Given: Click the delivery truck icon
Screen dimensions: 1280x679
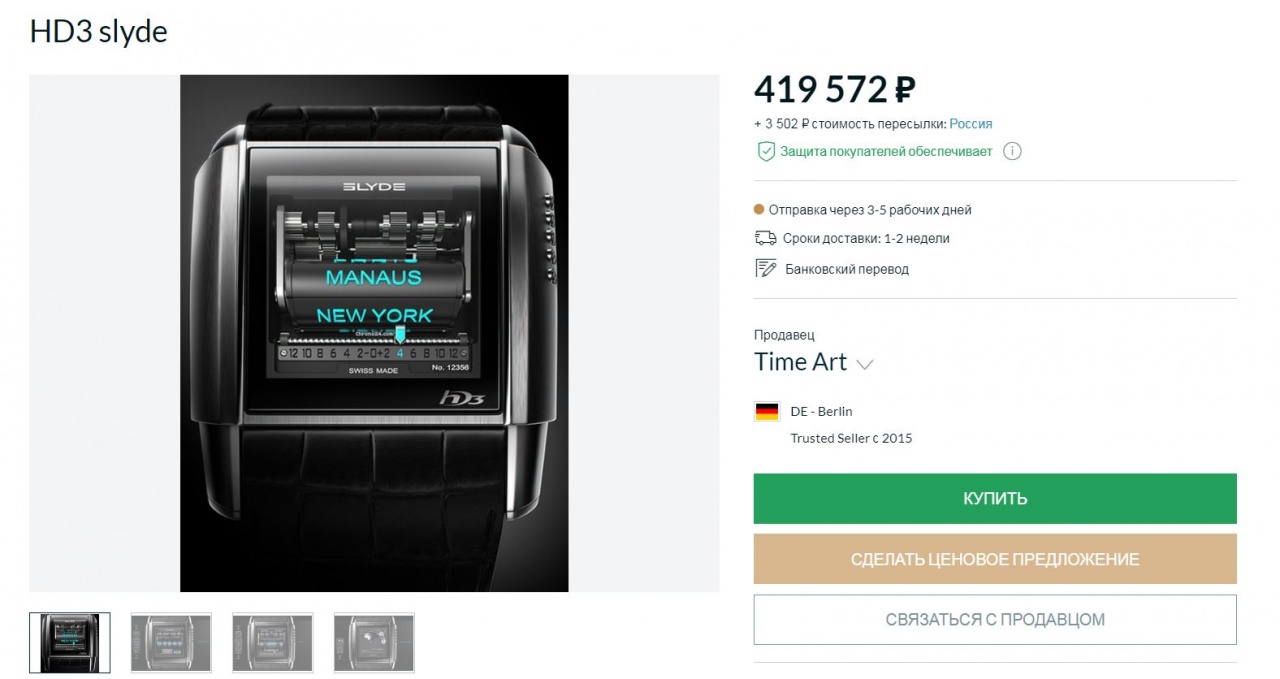Looking at the screenshot, I should [765, 238].
